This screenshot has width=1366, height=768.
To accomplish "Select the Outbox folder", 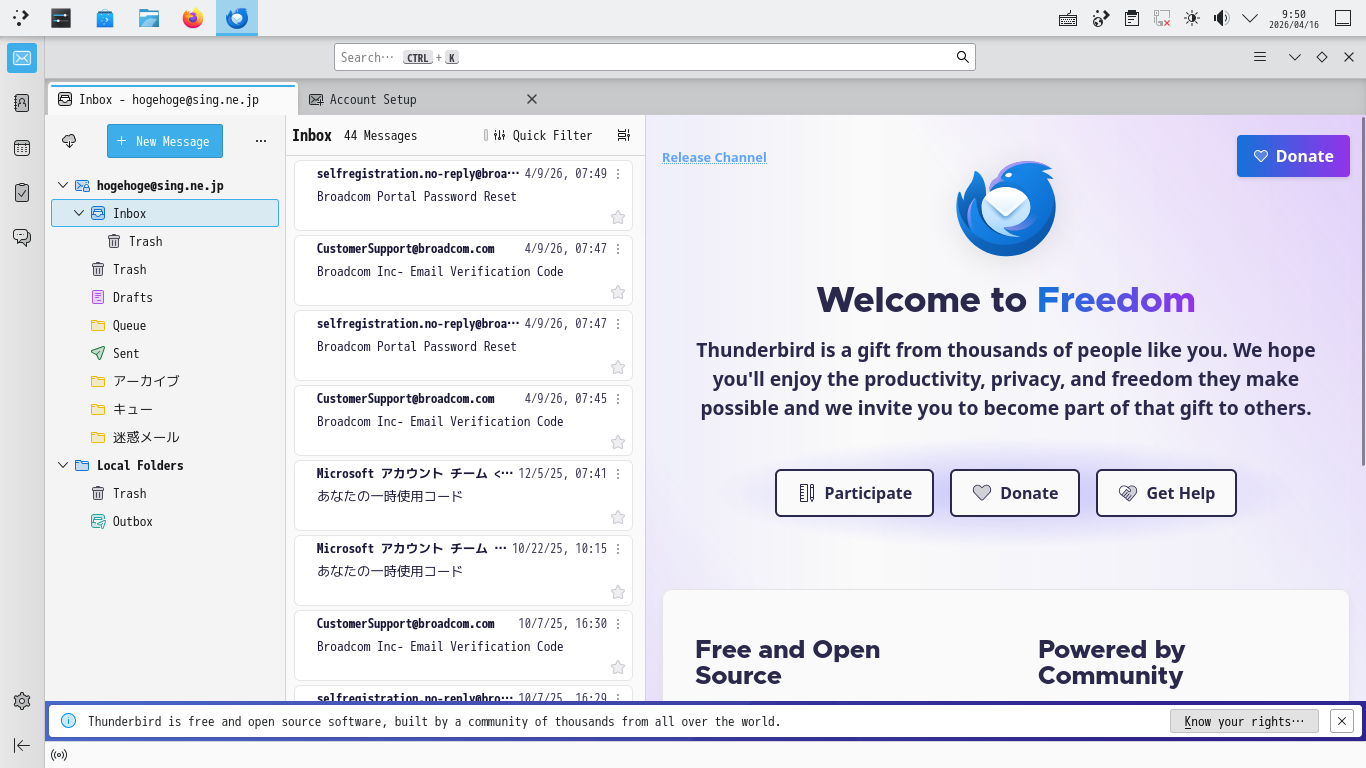I will (165, 521).
